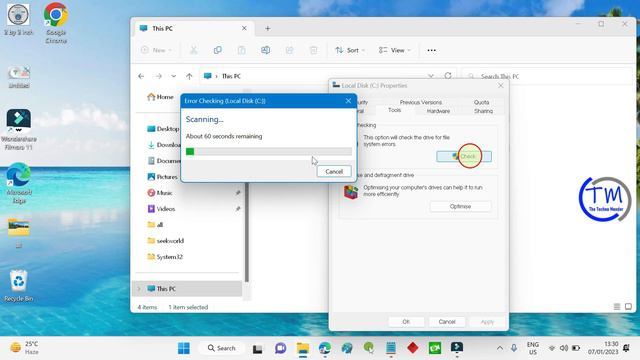Screen dimensions: 640x360
Task: Click the Refresh icon in address bar
Action: tap(448, 76)
